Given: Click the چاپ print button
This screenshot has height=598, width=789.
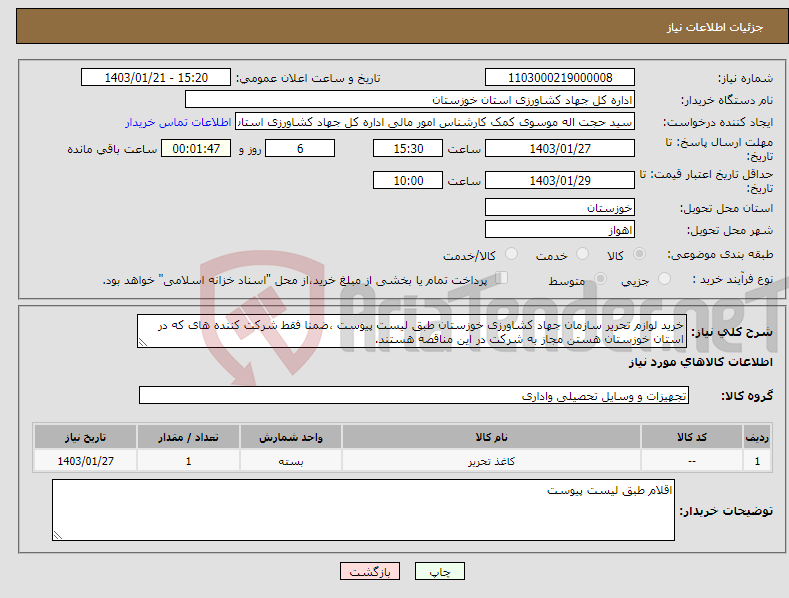Looking at the screenshot, I should (x=440, y=571).
